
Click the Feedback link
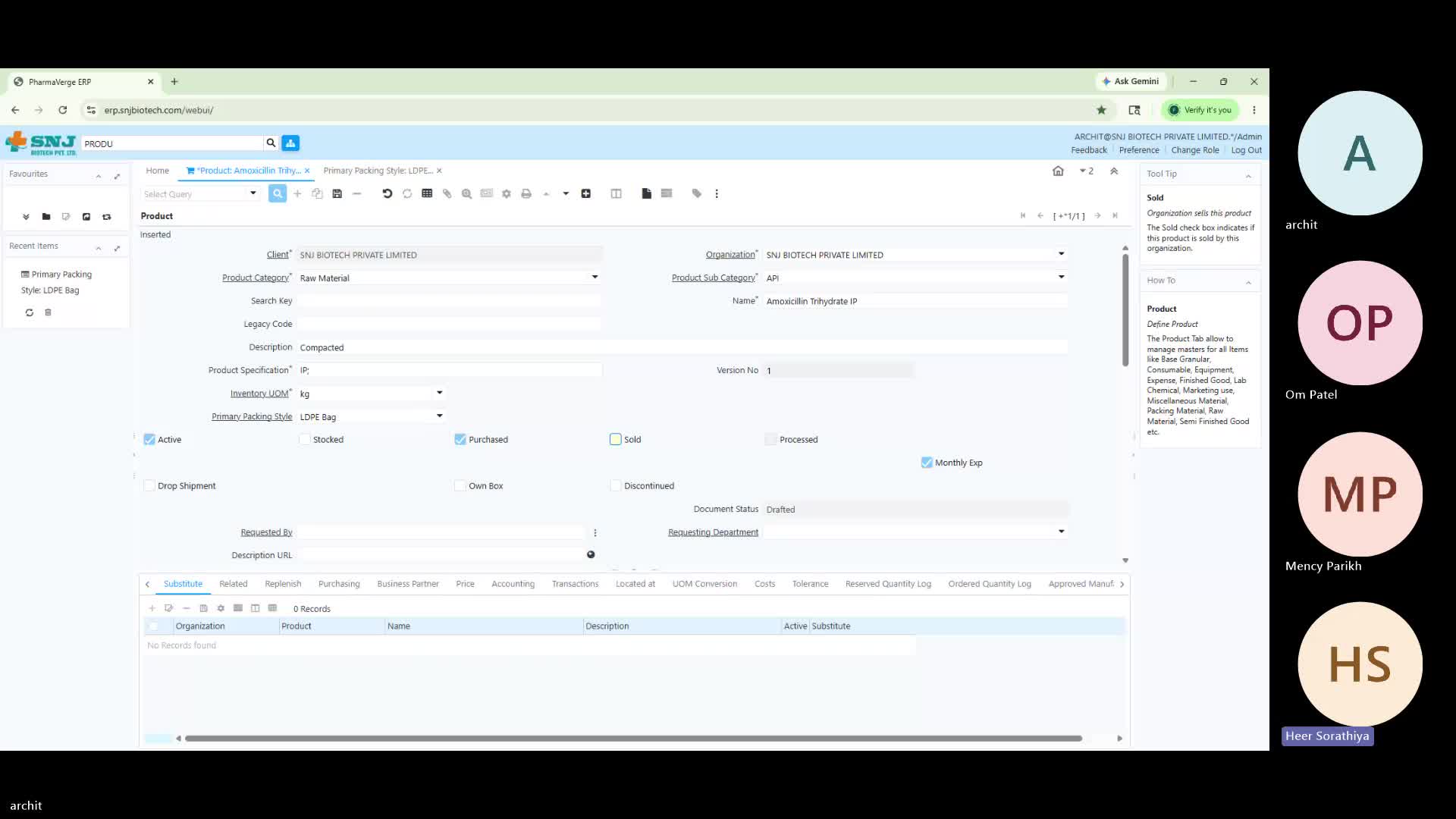coord(1089,150)
